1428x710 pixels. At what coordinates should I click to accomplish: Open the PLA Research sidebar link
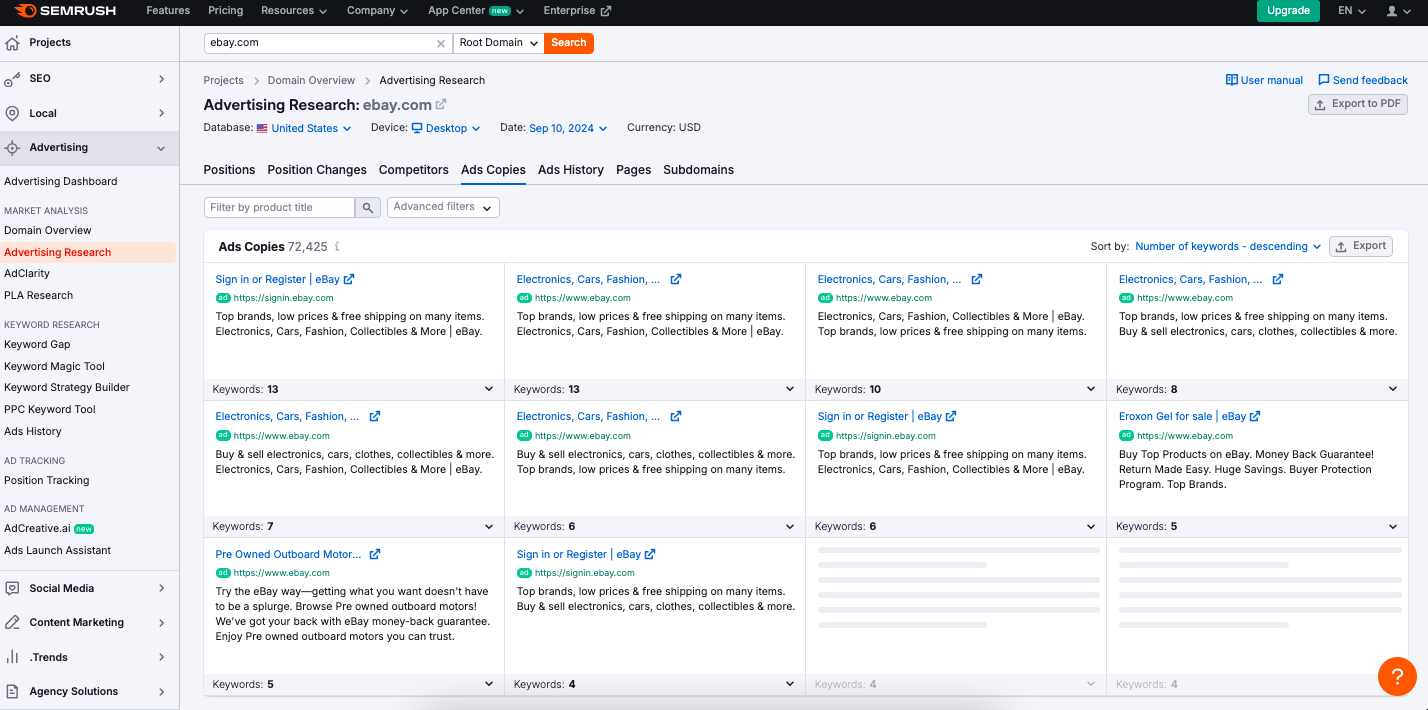39,295
